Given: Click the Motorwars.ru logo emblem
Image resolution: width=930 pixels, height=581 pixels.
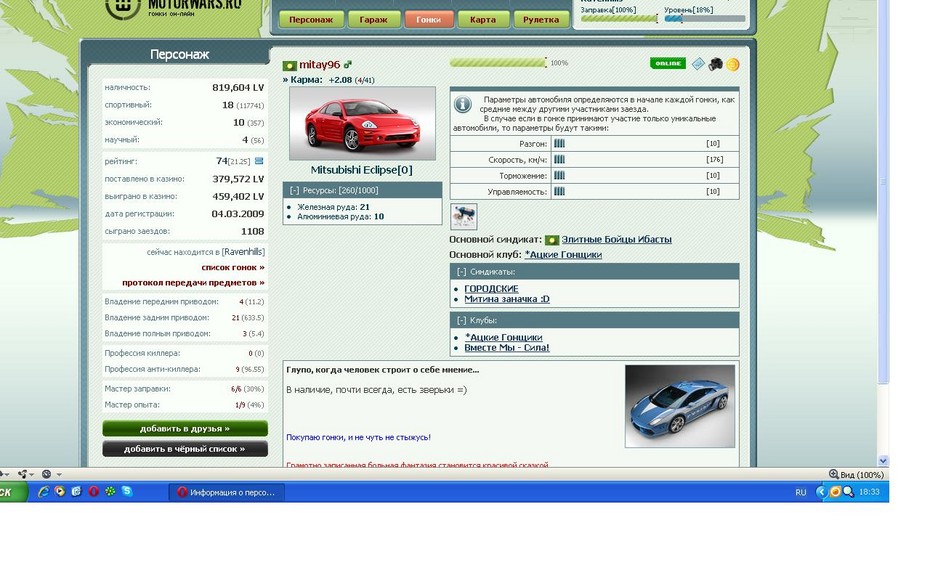Looking at the screenshot, I should [123, 7].
